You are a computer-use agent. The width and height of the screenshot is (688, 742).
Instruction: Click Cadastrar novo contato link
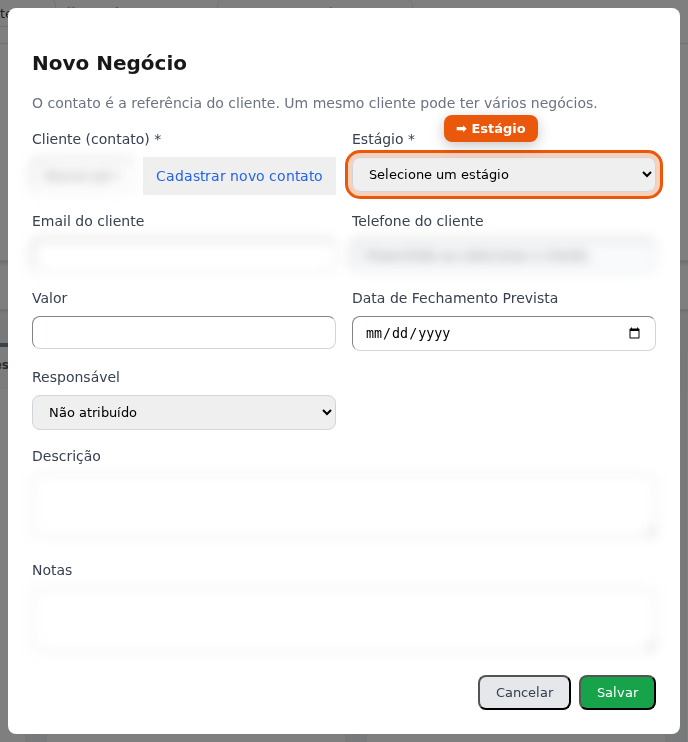(239, 176)
